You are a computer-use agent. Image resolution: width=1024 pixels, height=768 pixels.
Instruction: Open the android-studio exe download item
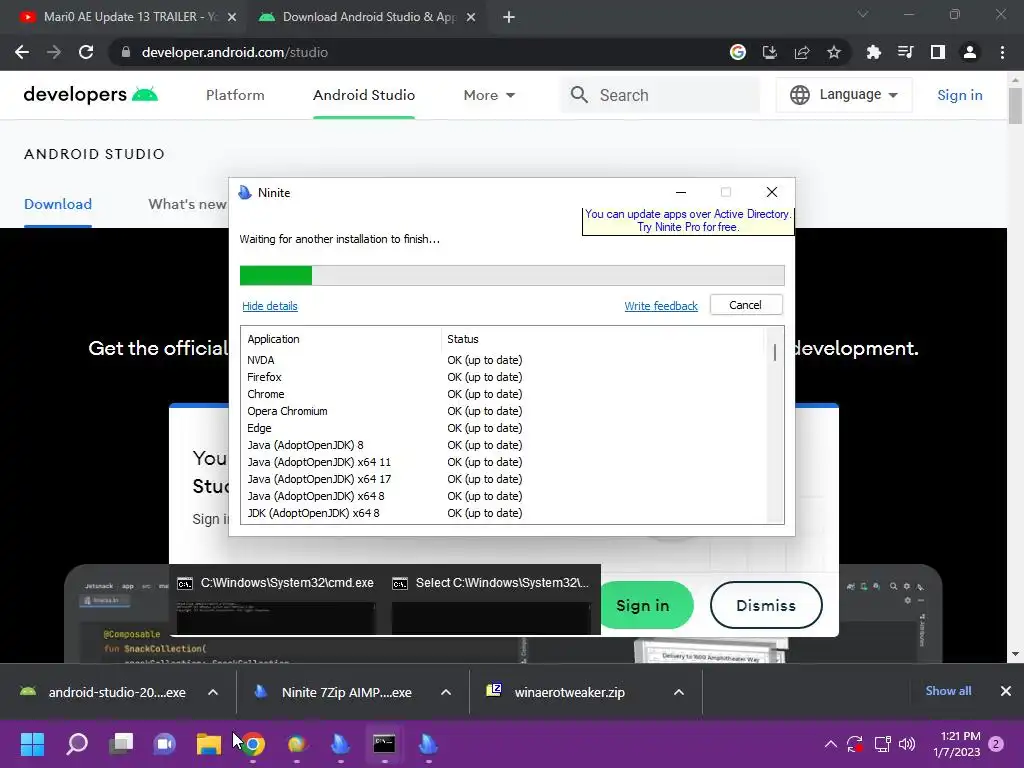[104, 692]
